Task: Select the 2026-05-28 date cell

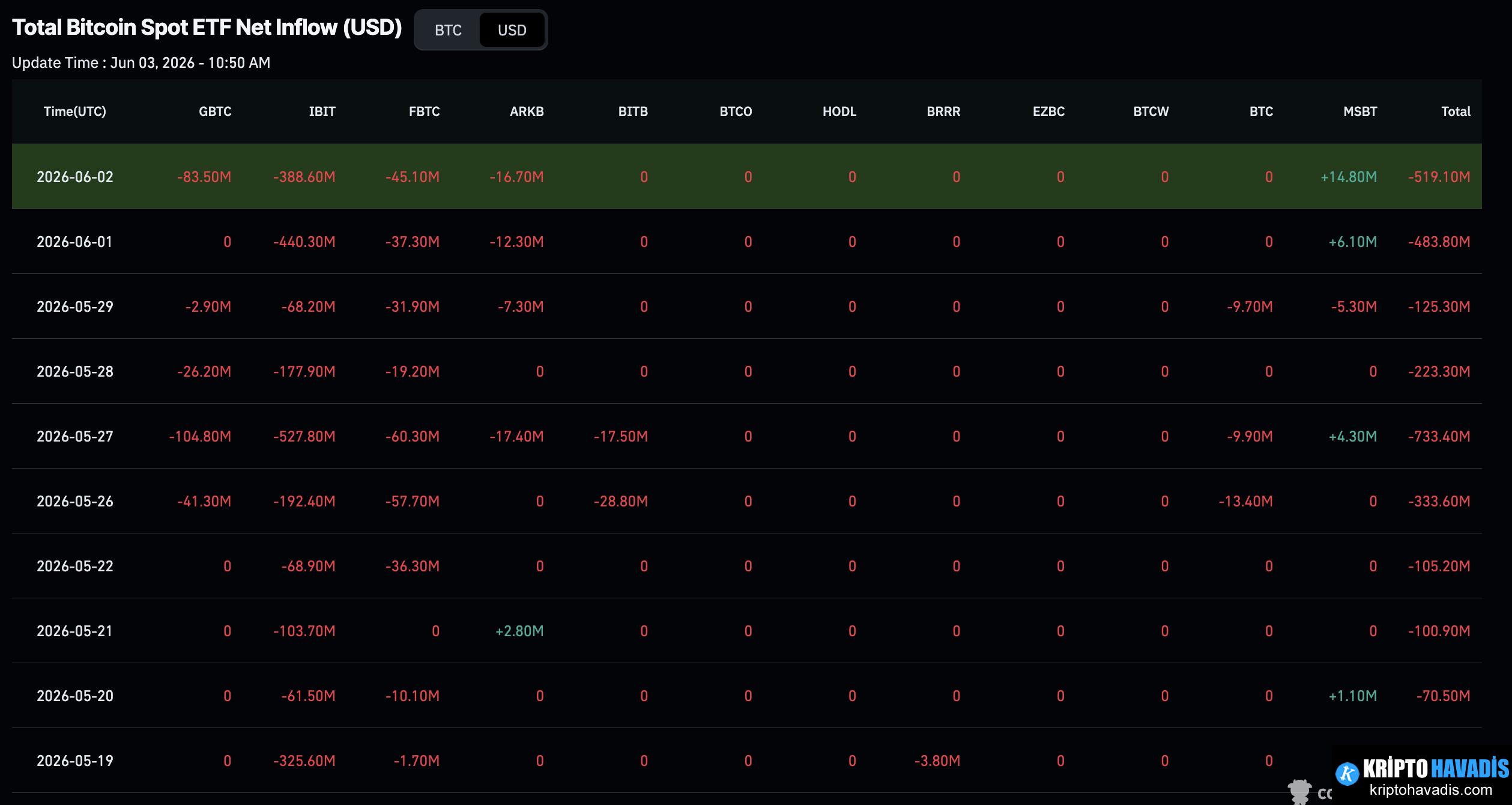Action: tap(75, 371)
